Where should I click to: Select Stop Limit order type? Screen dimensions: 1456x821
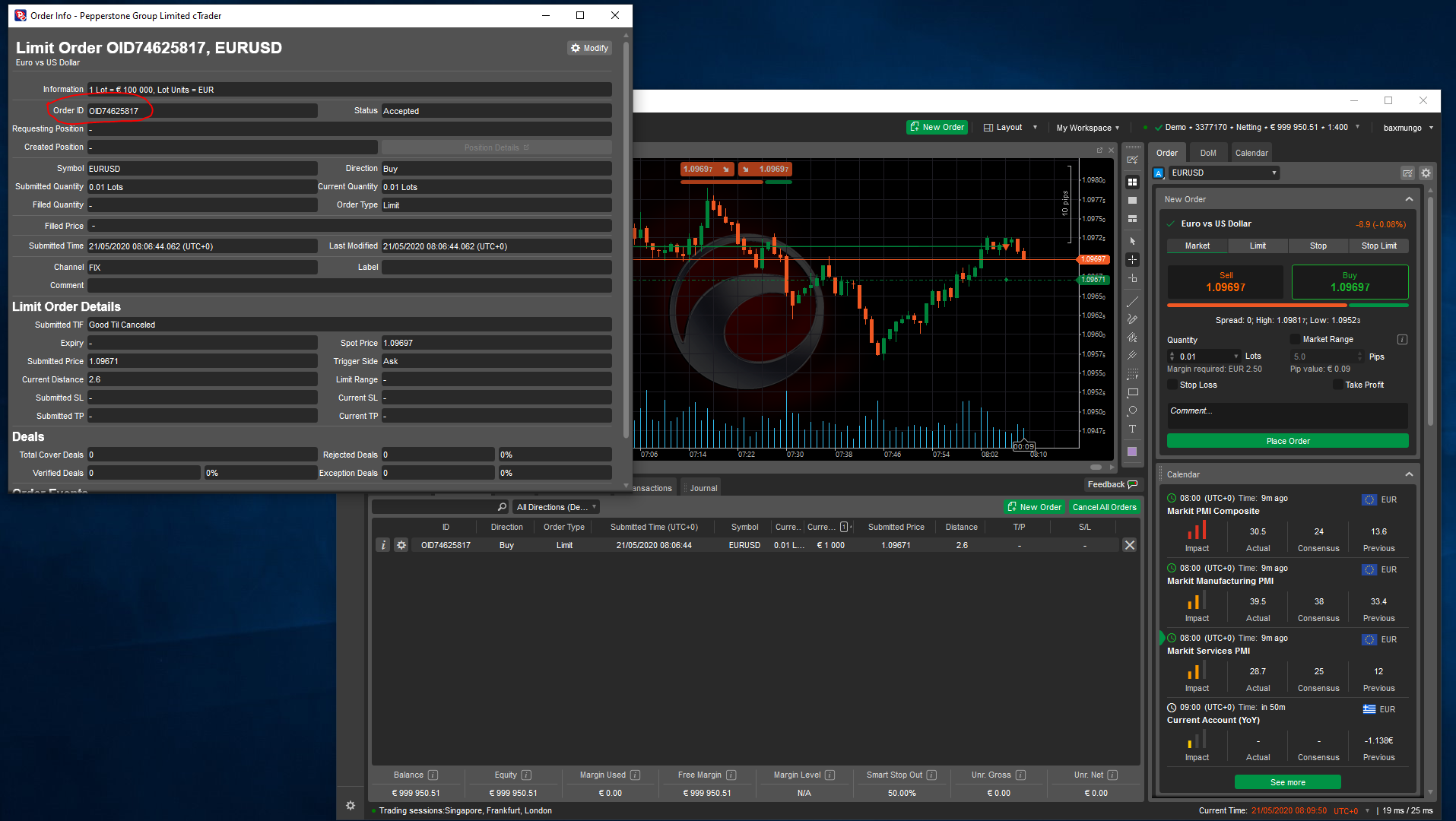click(1378, 246)
